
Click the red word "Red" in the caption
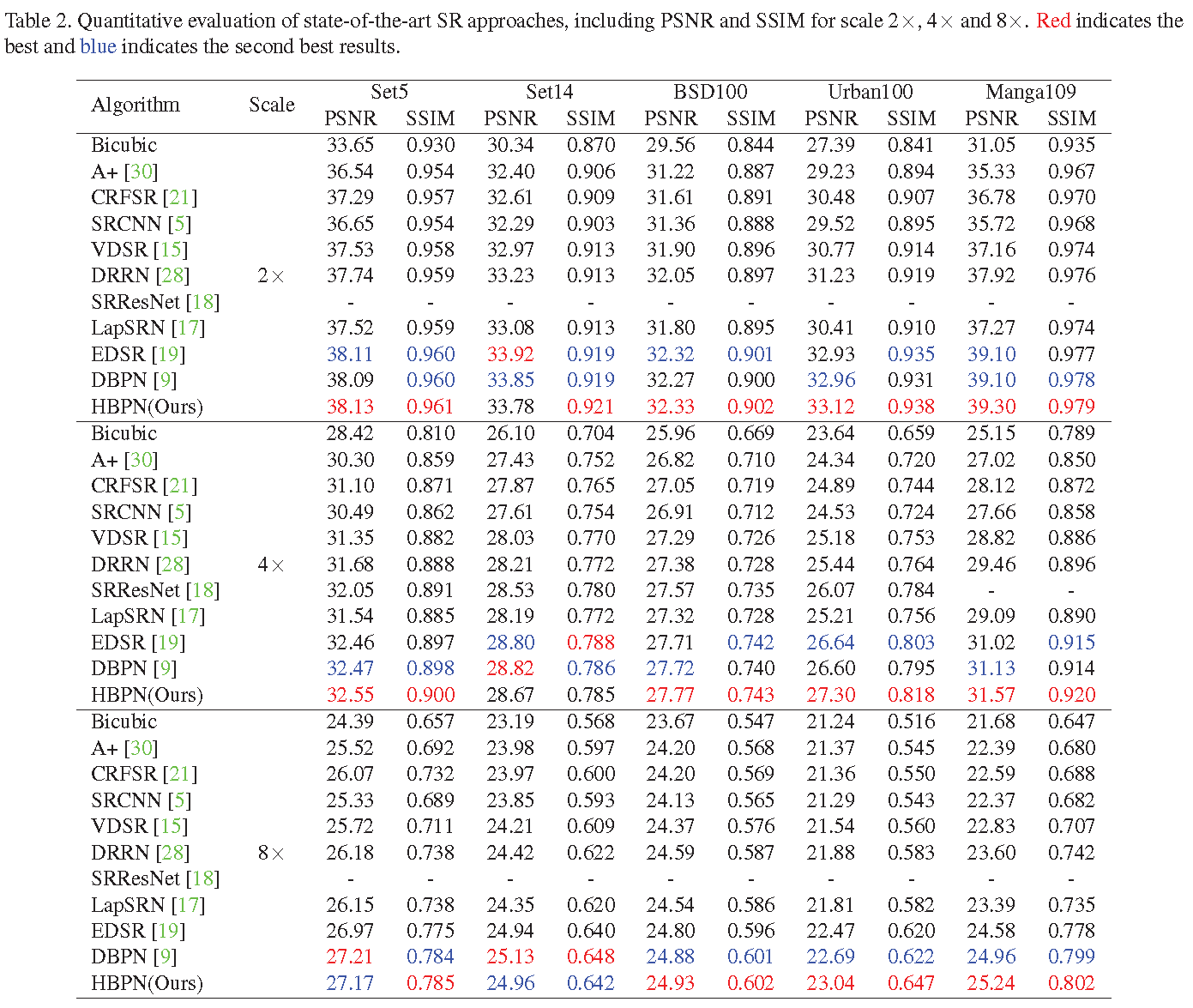(1053, 20)
